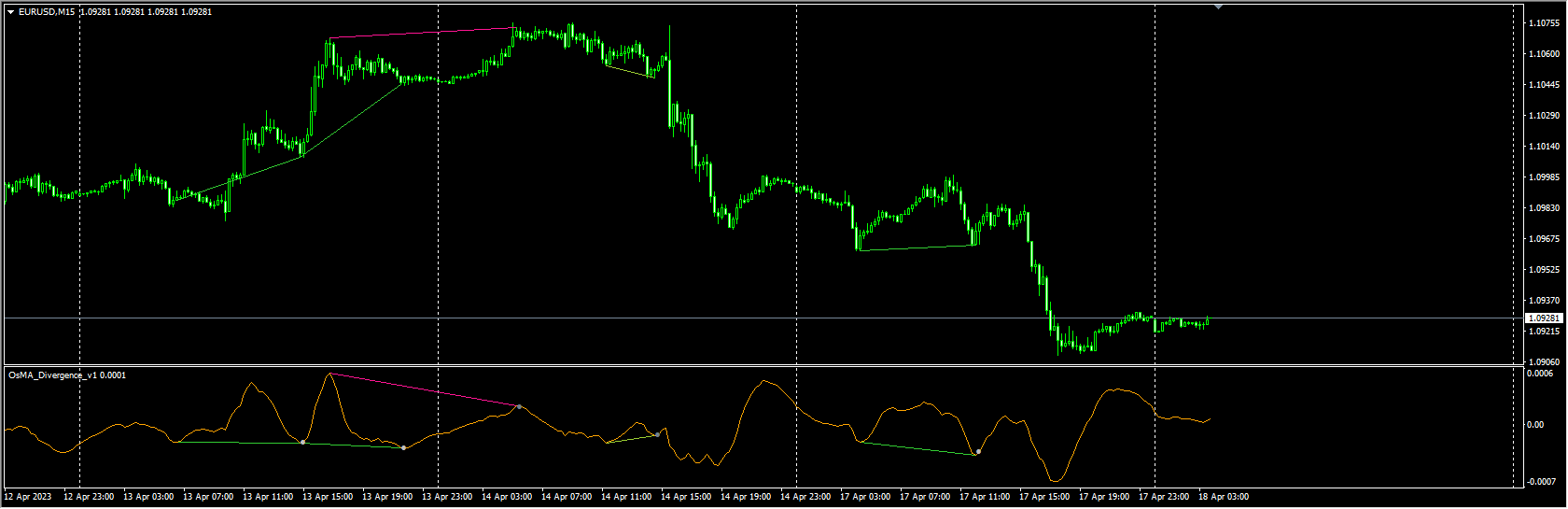Image resolution: width=1568 pixels, height=509 pixels.
Task: Click the 0.0006 indicator scale label
Action: (x=1539, y=374)
